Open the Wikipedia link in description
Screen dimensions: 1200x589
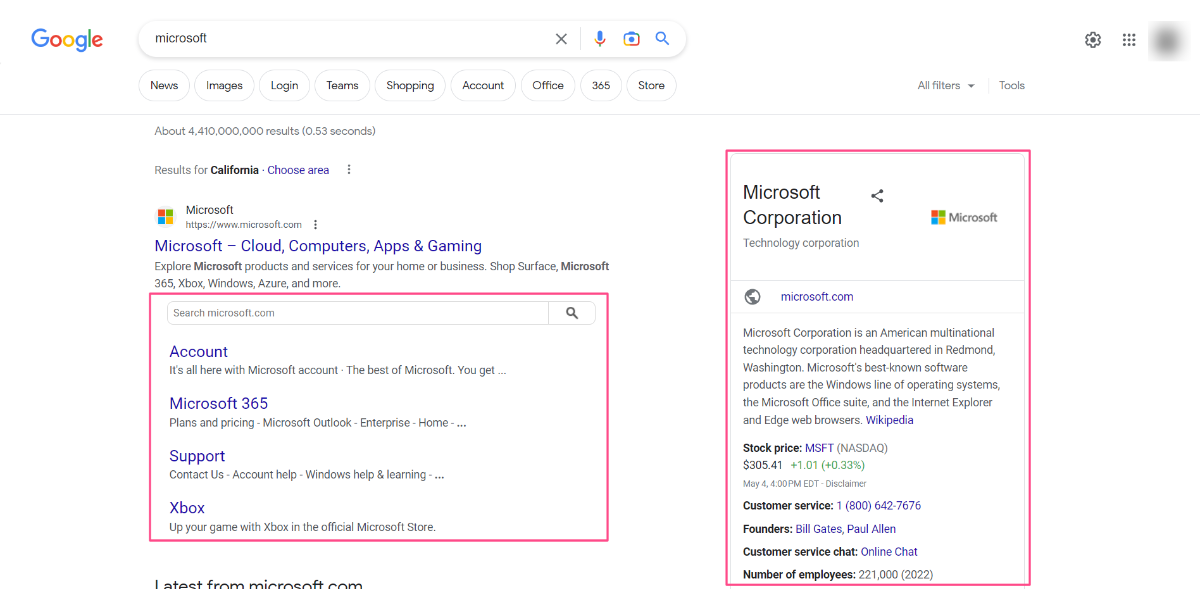pyautogui.click(x=889, y=421)
